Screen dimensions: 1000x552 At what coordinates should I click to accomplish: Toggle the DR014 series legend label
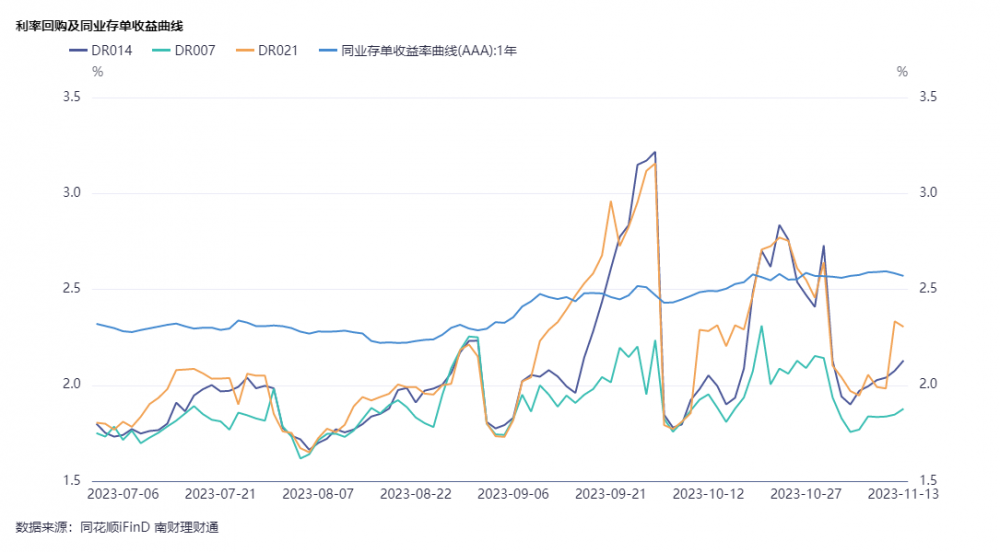112,49
